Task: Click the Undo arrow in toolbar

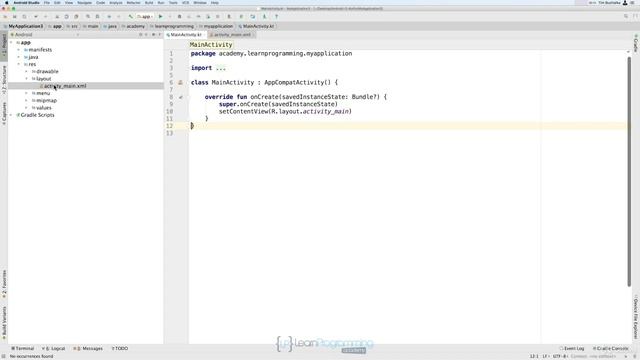Action: pyautogui.click(x=36, y=17)
